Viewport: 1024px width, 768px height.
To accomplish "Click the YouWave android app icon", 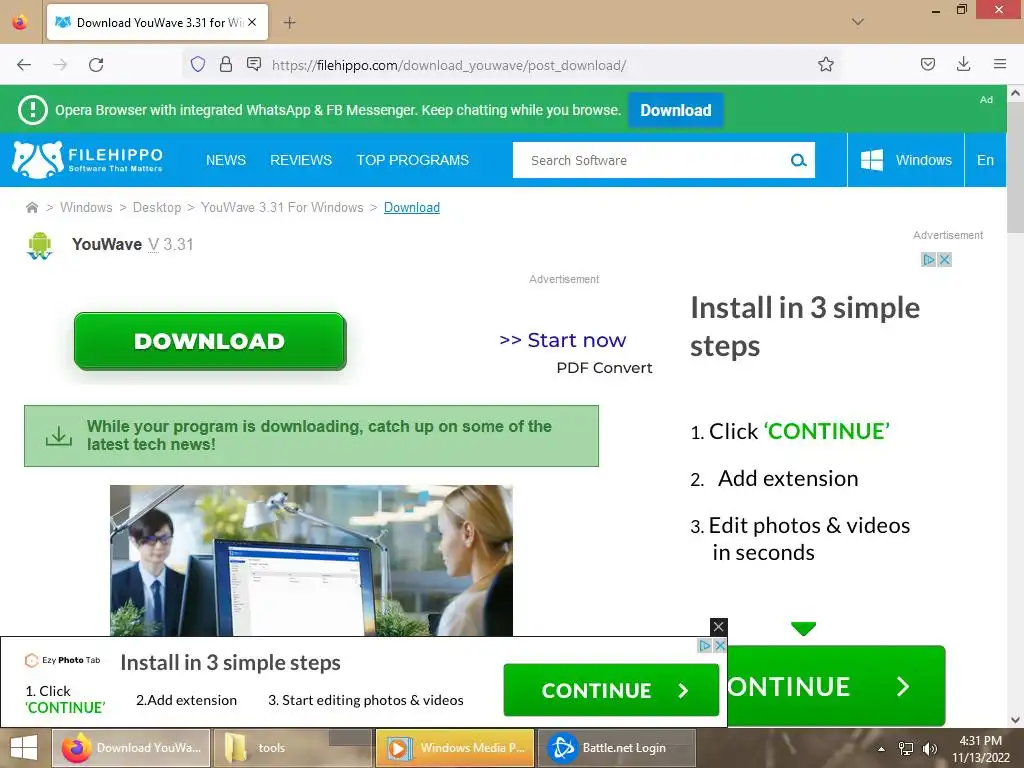I will [x=39, y=246].
